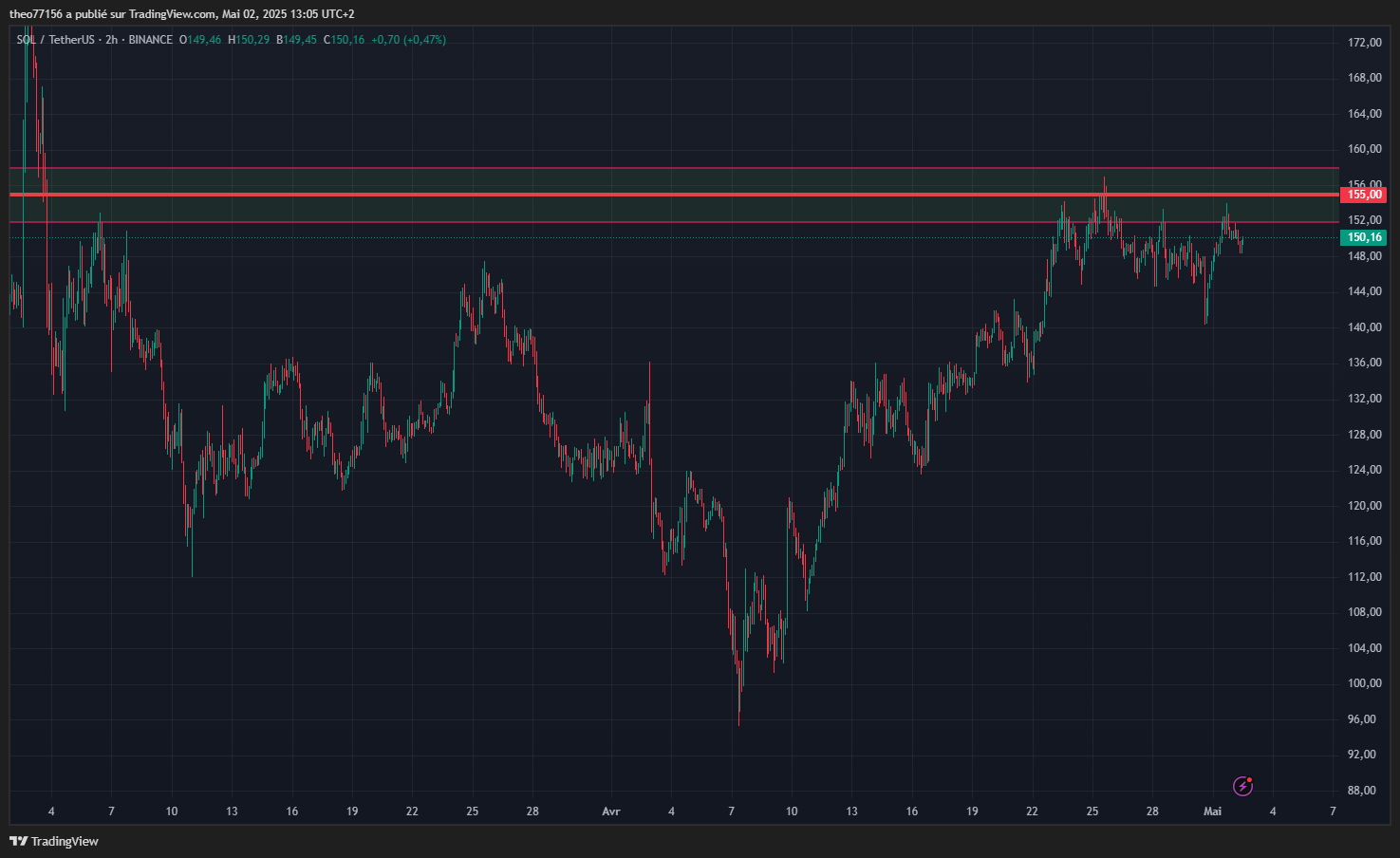Click the +0,70 (+0,47%) change value
The image size is (1400, 858).
(408, 40)
